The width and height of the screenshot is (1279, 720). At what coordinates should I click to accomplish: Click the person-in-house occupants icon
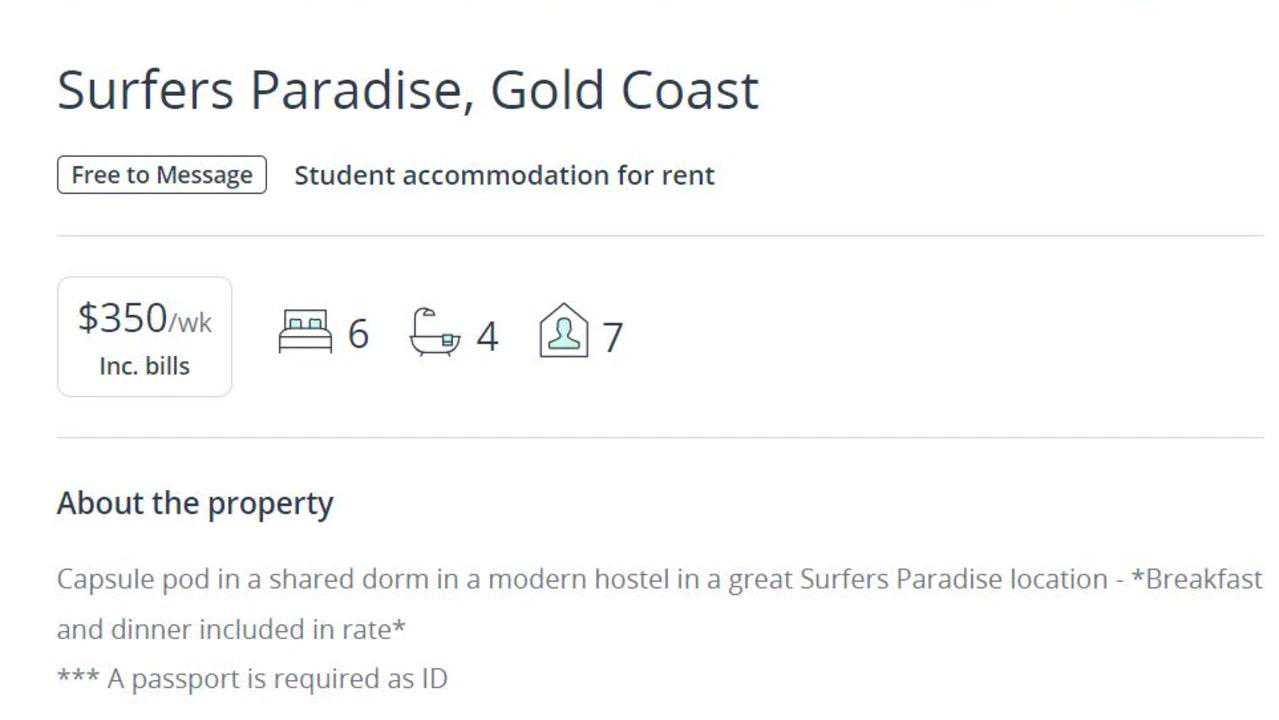(x=564, y=331)
